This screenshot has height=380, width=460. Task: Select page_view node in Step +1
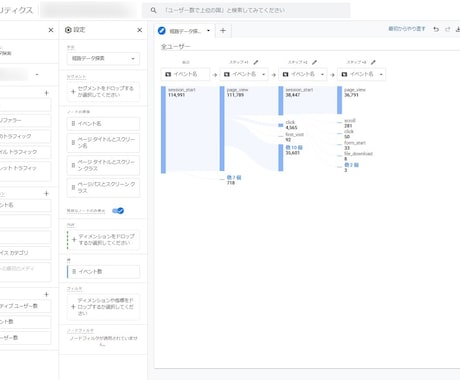222,129
